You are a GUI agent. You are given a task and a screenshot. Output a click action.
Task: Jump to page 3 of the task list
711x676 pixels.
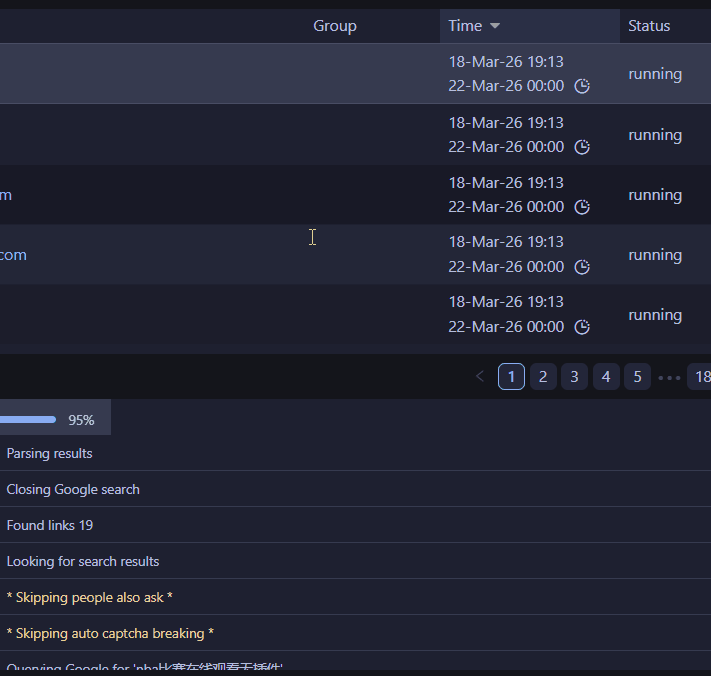(574, 377)
